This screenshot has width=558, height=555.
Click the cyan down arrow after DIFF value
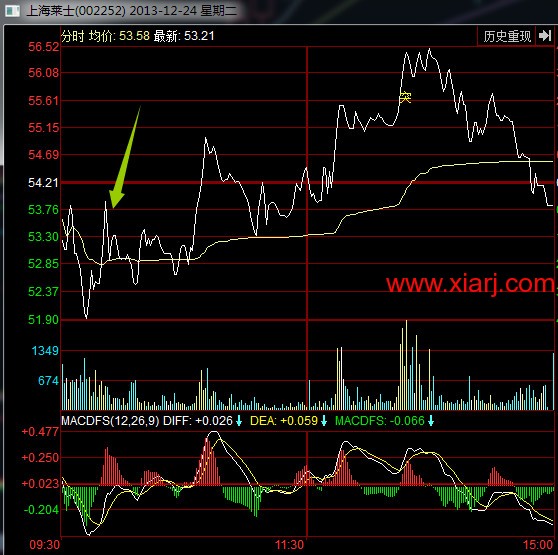239,421
